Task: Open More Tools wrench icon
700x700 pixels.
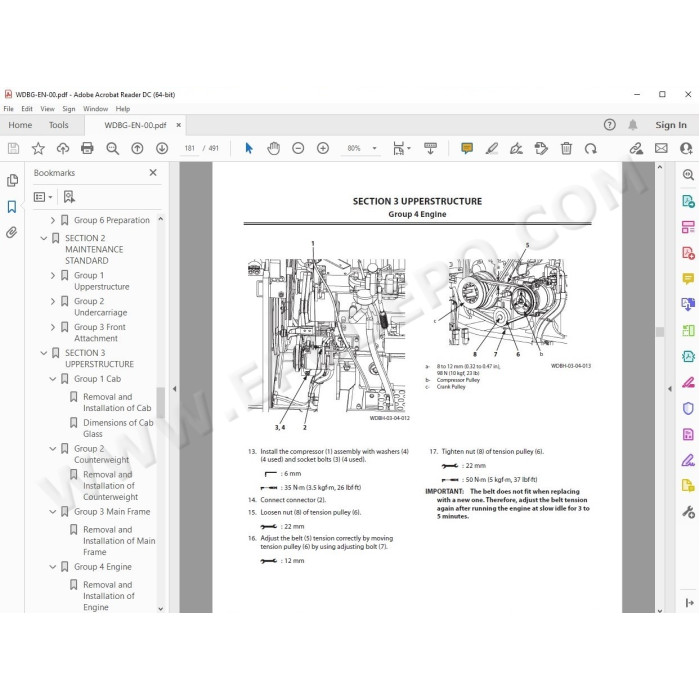Action: coord(688,512)
